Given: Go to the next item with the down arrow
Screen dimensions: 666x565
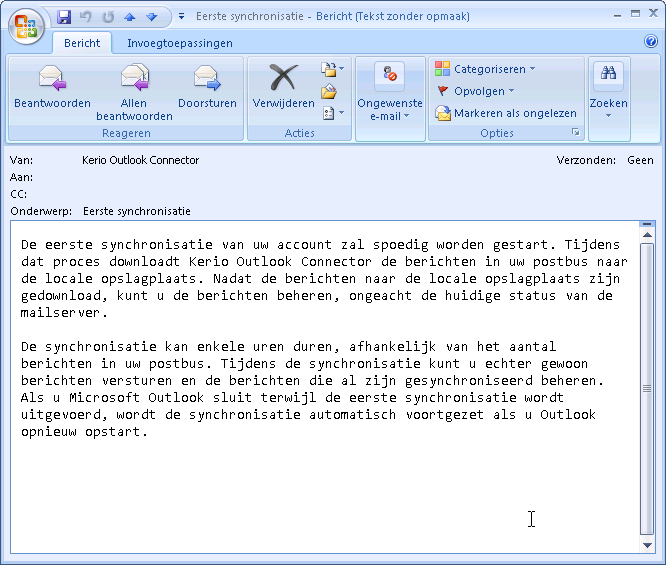Looking at the screenshot, I should (x=151, y=17).
